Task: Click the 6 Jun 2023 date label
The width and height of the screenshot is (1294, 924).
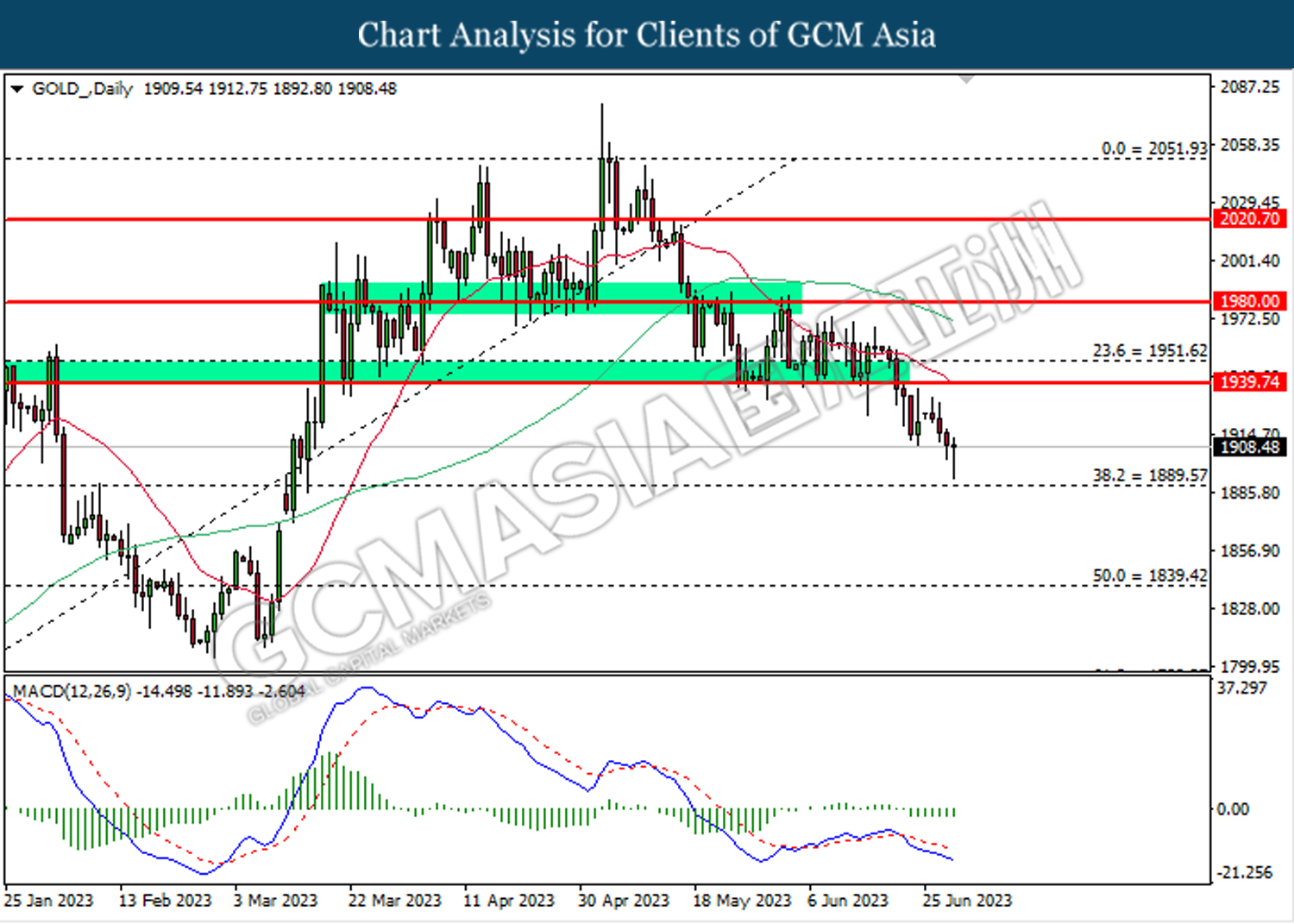Action: (x=848, y=900)
